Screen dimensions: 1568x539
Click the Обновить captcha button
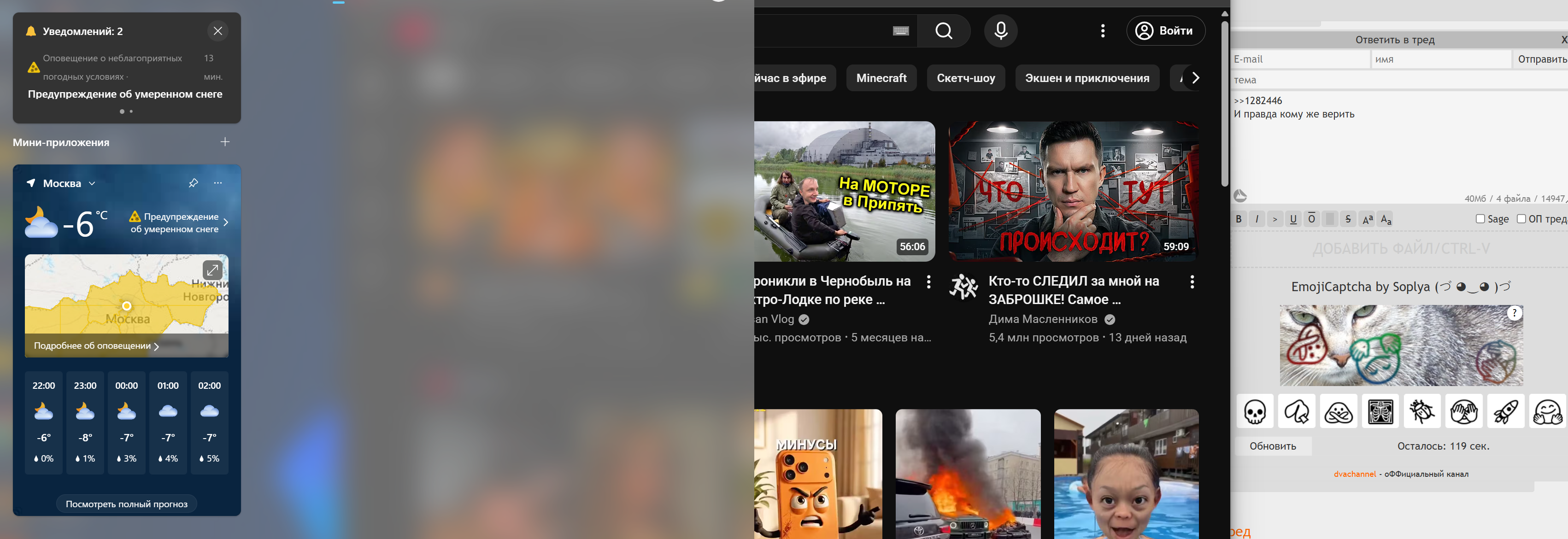tap(1272, 446)
